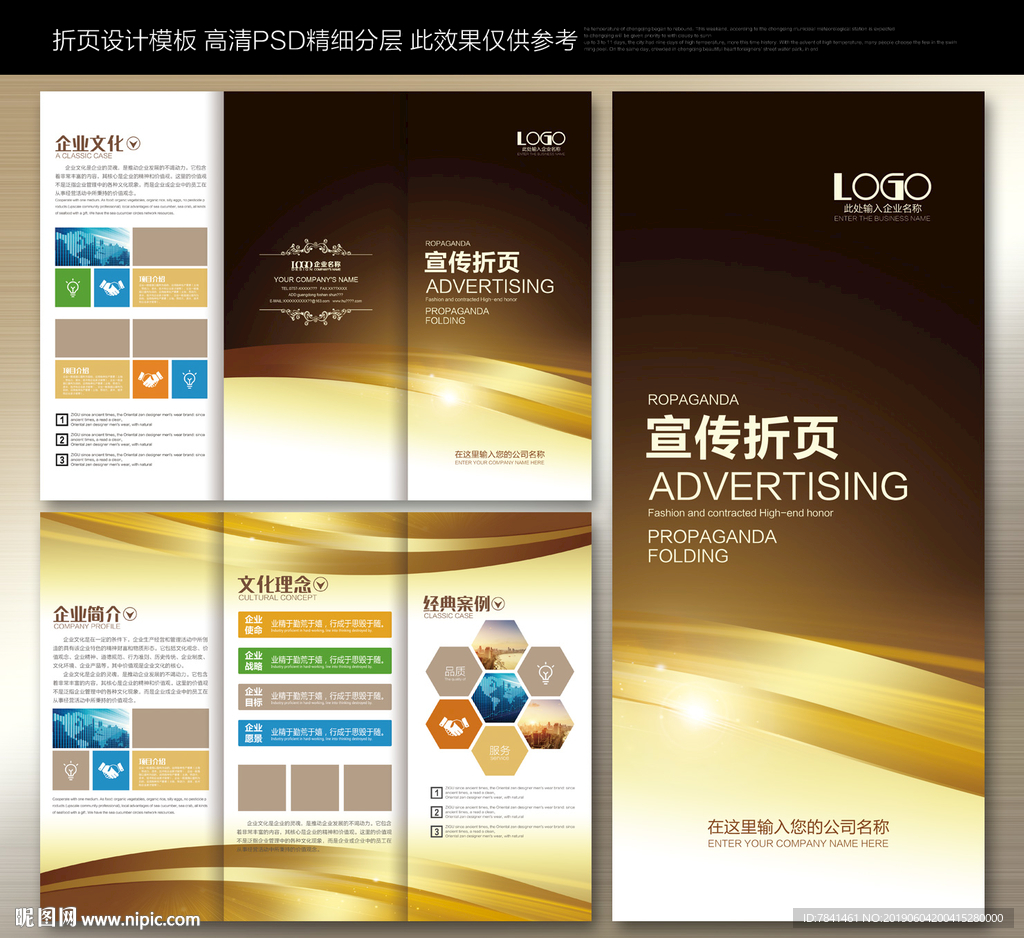Click 'A CLASSIC CASE' subtitle under 企业文化
The image size is (1024, 938).
point(84,156)
